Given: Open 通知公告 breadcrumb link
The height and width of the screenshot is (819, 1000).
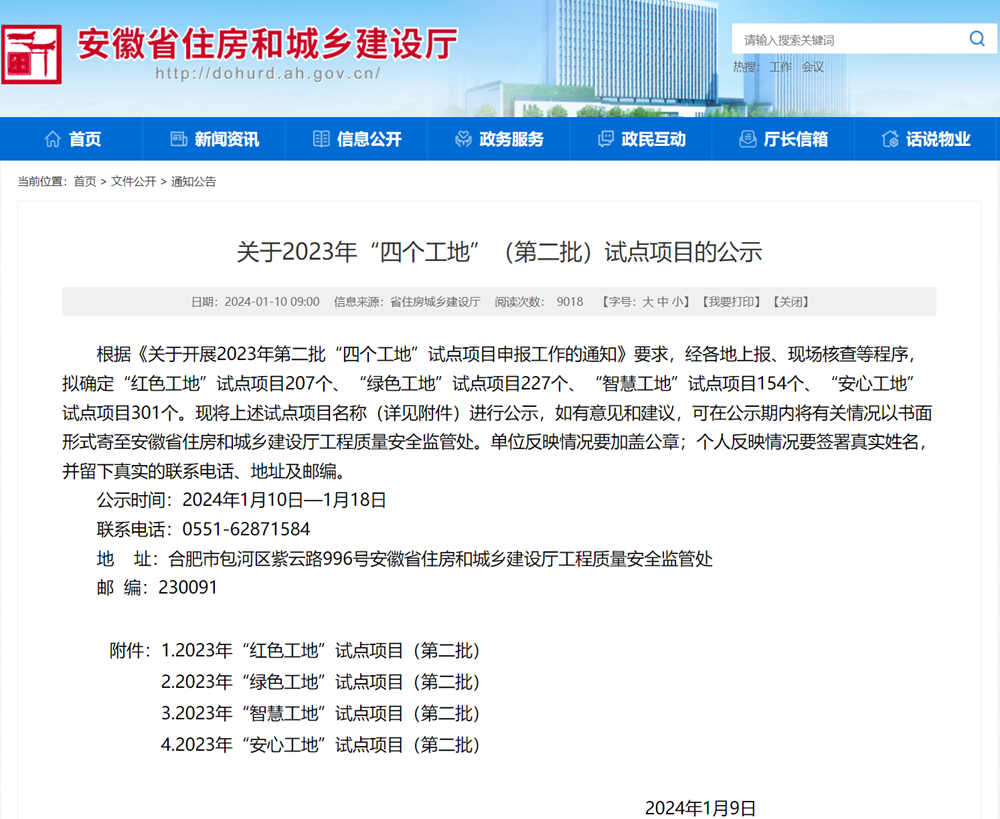Looking at the screenshot, I should [193, 182].
